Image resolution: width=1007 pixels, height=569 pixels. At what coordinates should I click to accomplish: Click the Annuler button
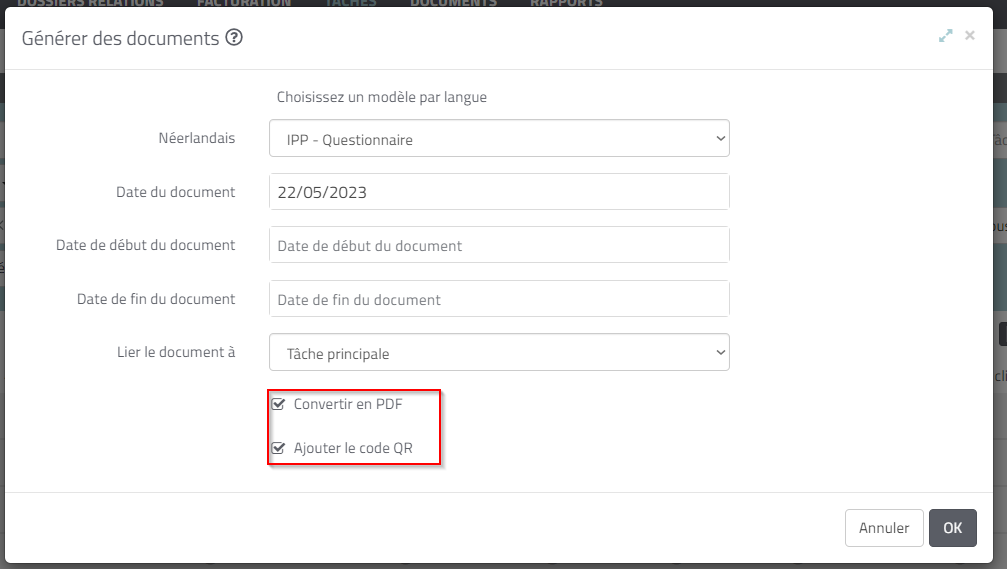coord(884,528)
